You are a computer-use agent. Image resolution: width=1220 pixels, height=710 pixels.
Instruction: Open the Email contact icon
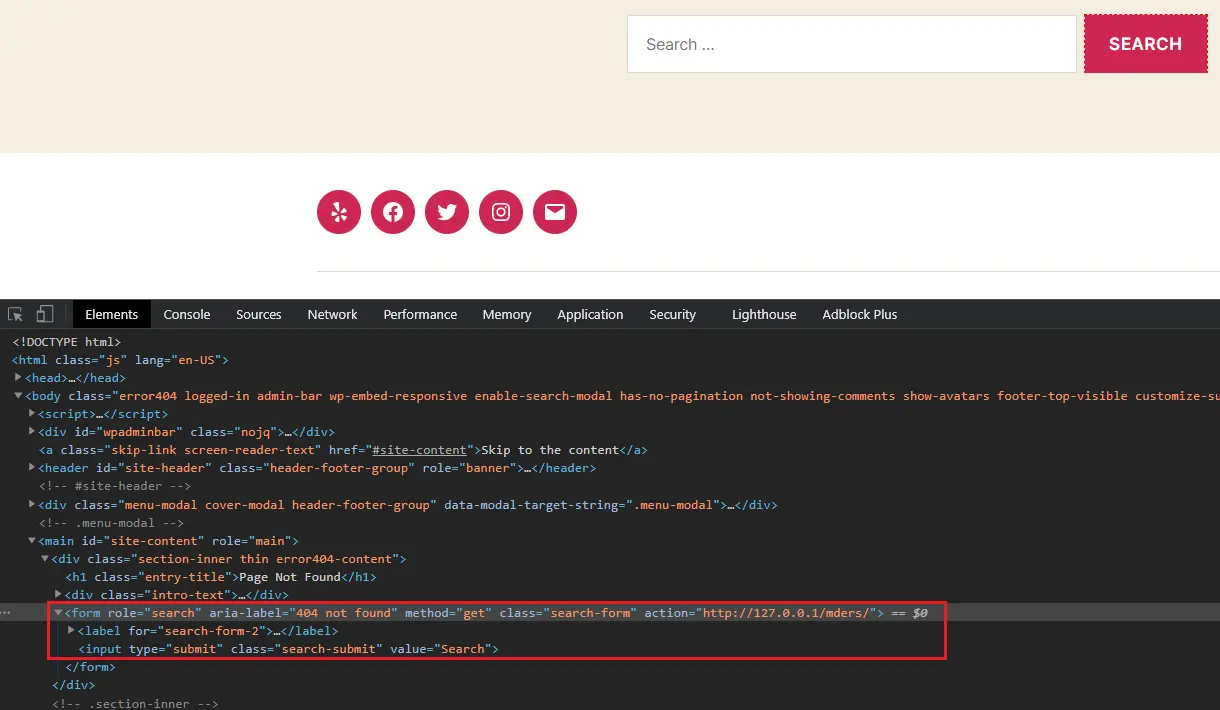point(555,212)
